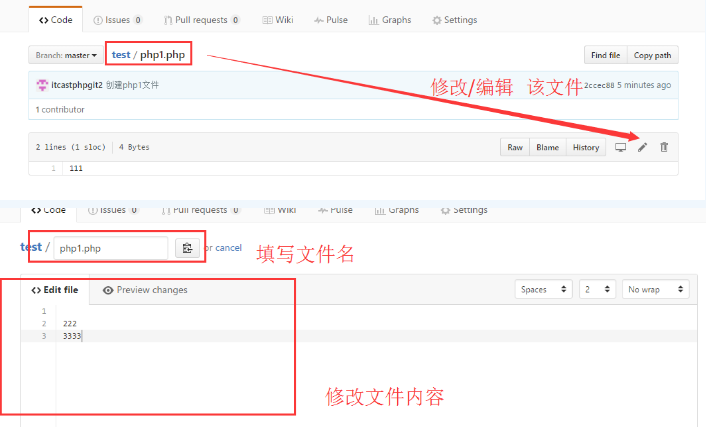706x427 pixels.
Task: Select the Preview changes tab
Action: (x=145, y=290)
